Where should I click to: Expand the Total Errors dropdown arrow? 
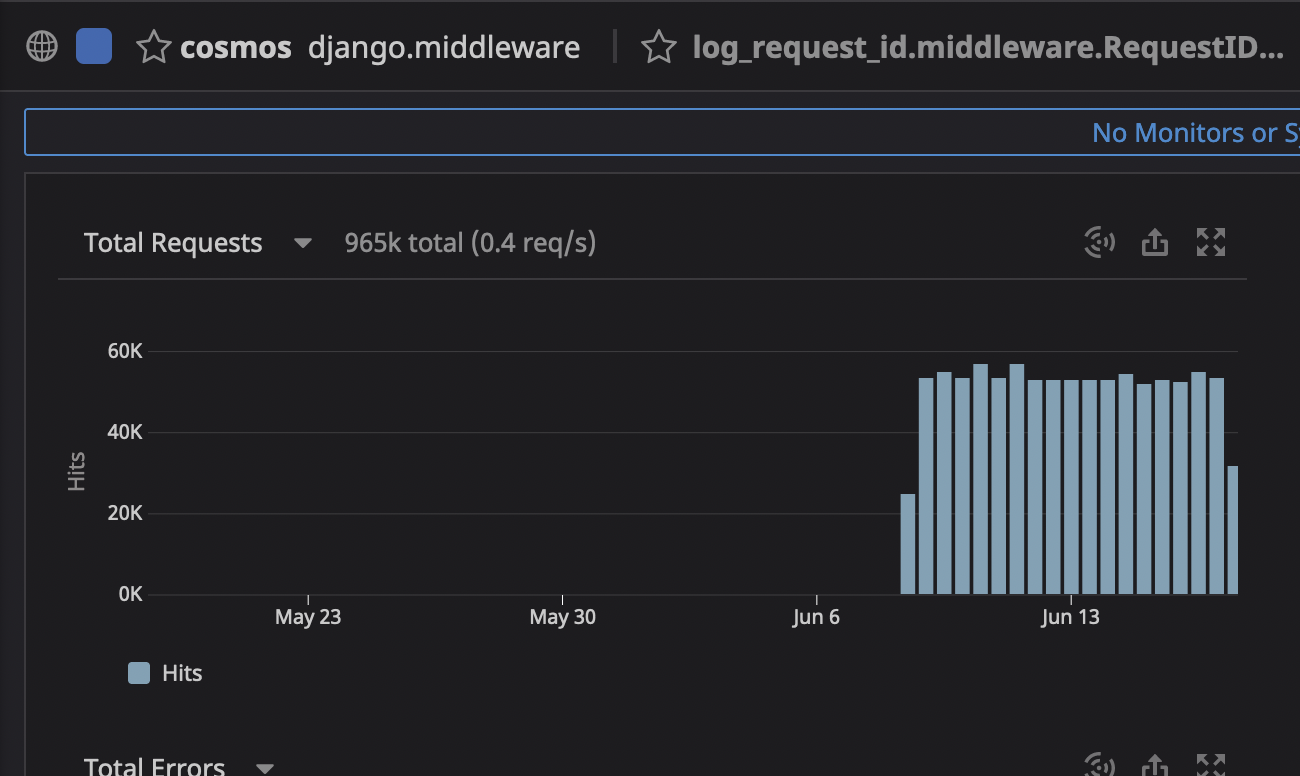pos(264,768)
